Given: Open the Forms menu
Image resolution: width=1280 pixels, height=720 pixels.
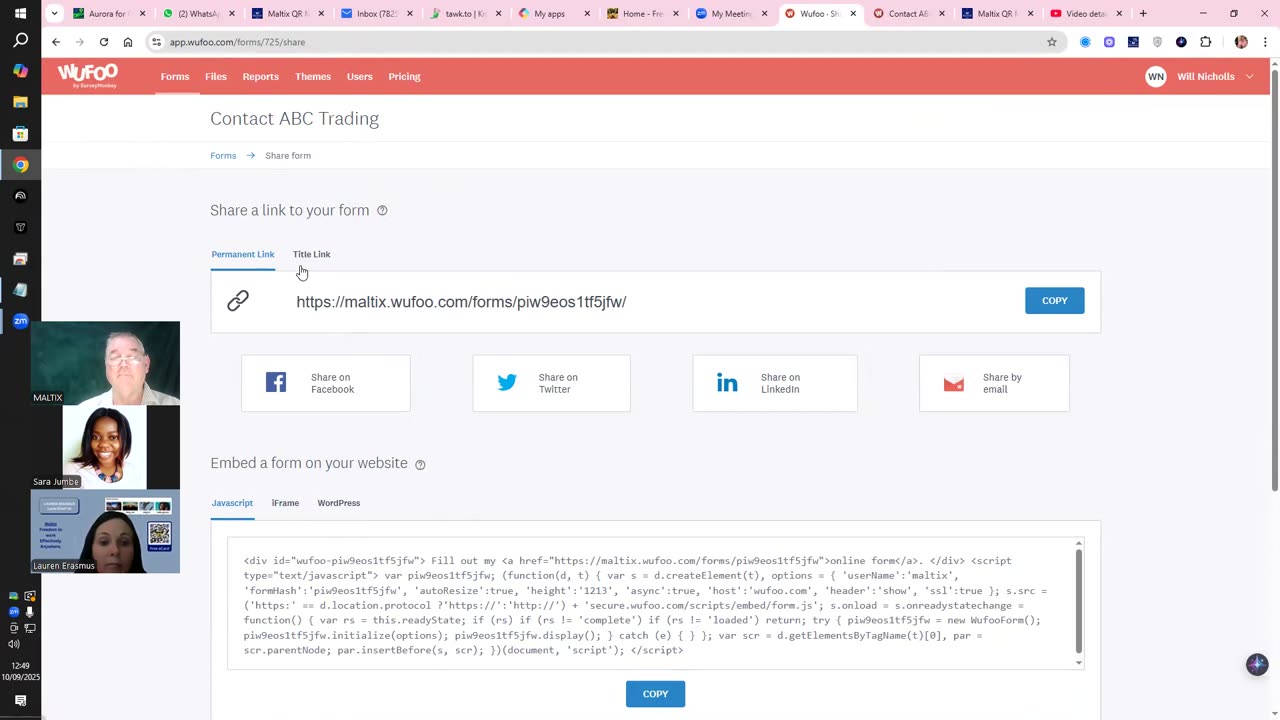Looking at the screenshot, I should 175,76.
